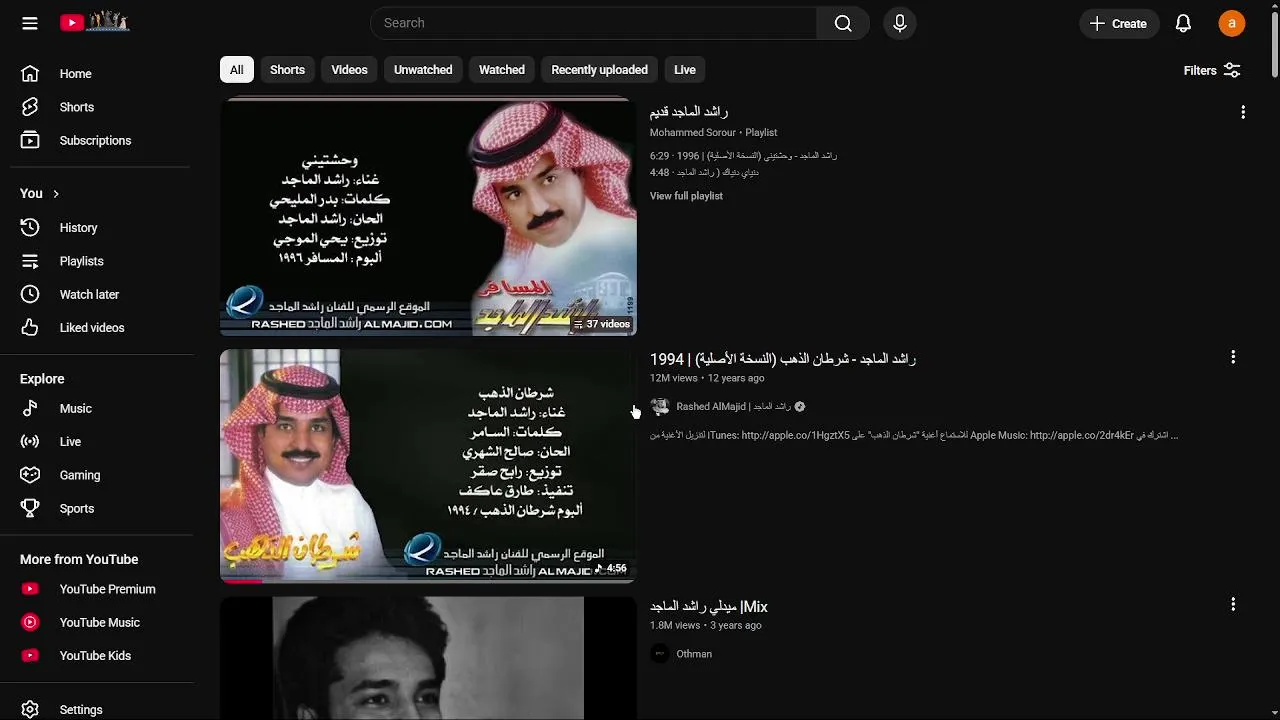The height and width of the screenshot is (720, 1280).
Task: Click the Live broadcast icon
Action: click(x=30, y=441)
